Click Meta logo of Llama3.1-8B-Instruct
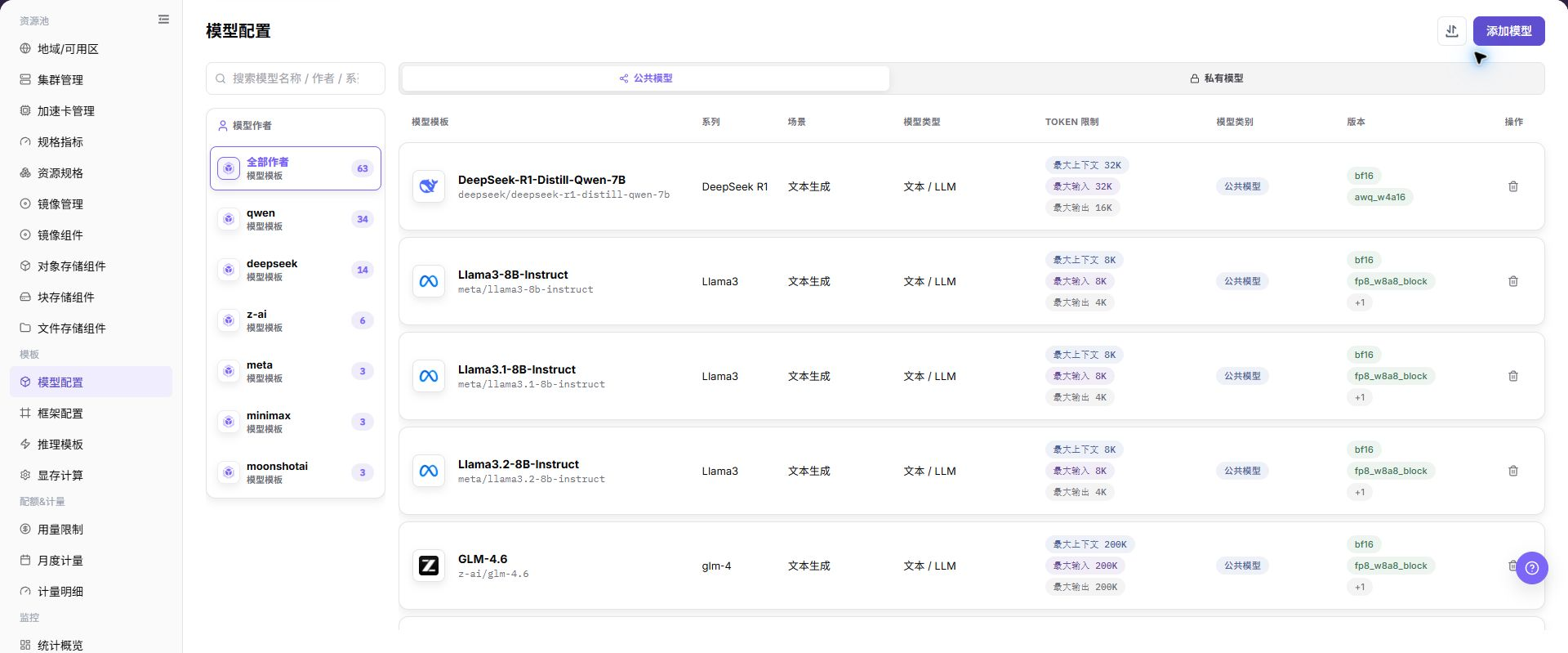 (x=429, y=376)
